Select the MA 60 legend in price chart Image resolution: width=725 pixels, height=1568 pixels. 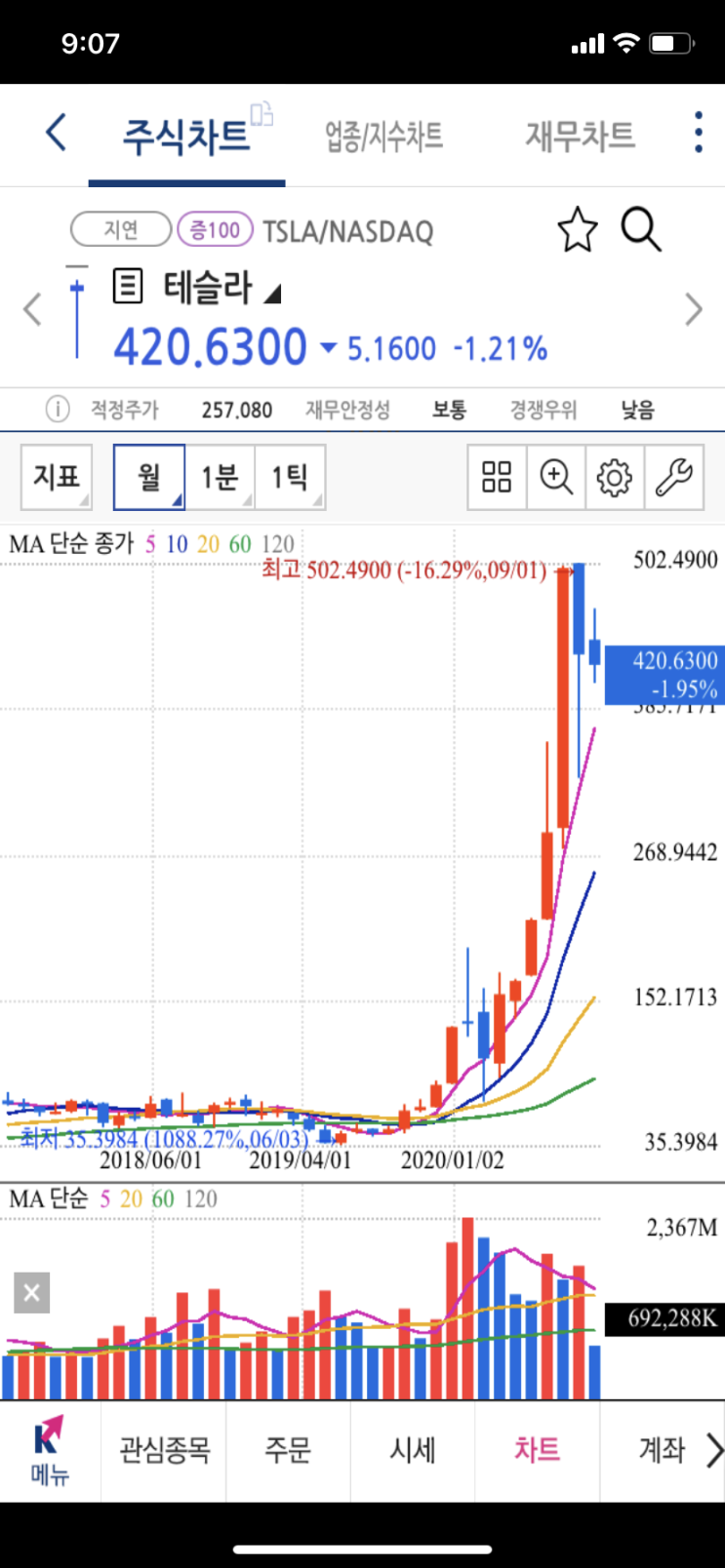point(240,544)
